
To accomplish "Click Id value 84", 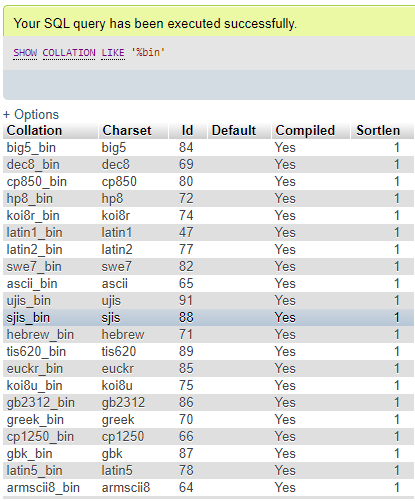I will tap(186, 148).
